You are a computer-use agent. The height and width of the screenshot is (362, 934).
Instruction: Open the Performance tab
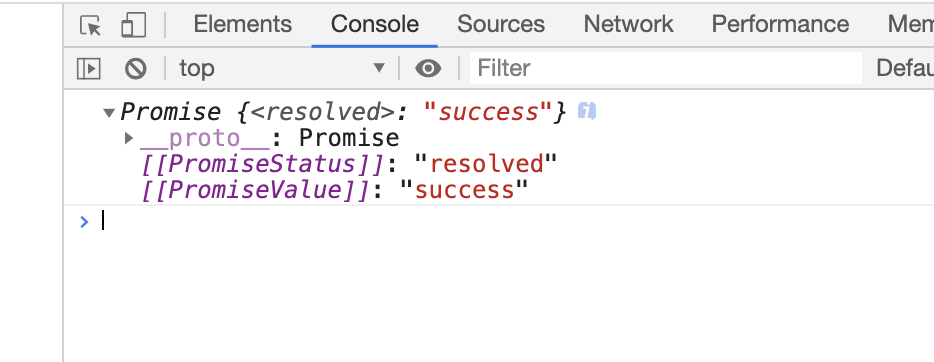coord(780,24)
